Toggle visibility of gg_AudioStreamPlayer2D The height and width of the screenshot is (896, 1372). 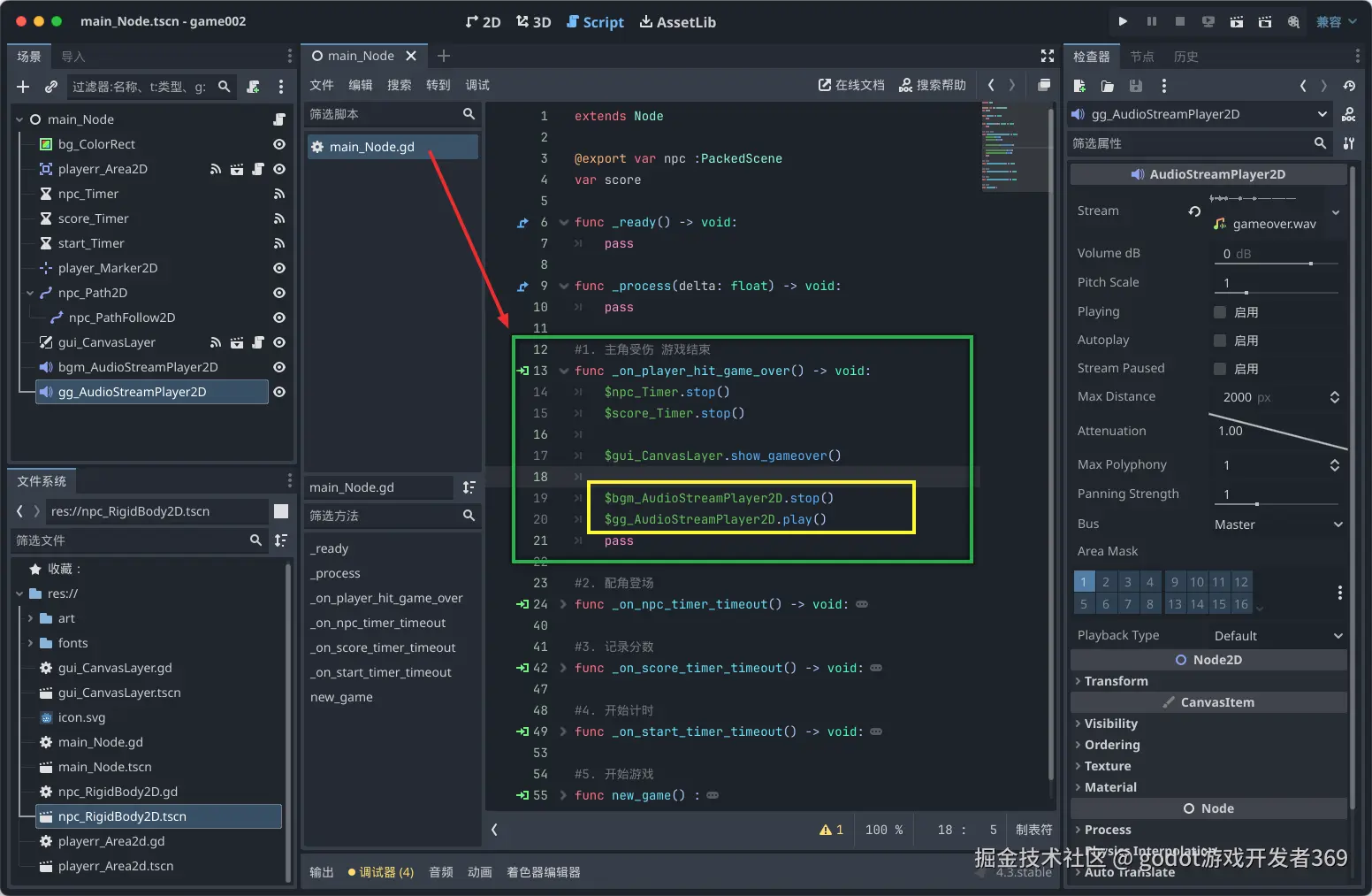(279, 392)
